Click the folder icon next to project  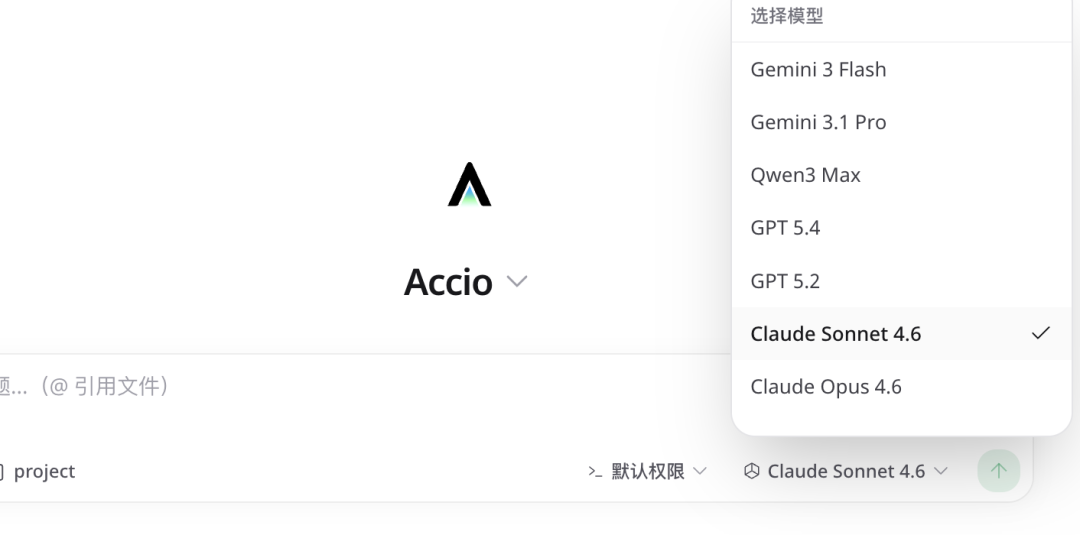click(x=2, y=471)
